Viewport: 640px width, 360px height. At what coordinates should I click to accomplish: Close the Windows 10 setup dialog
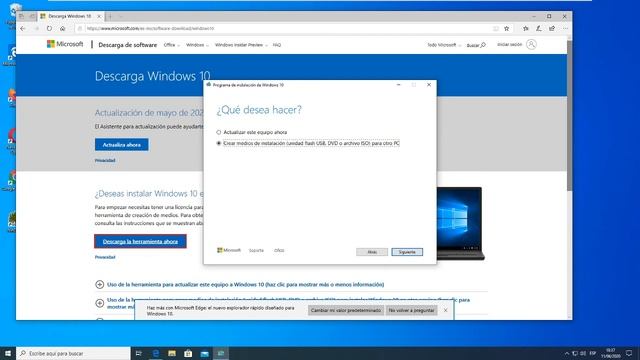coord(429,85)
